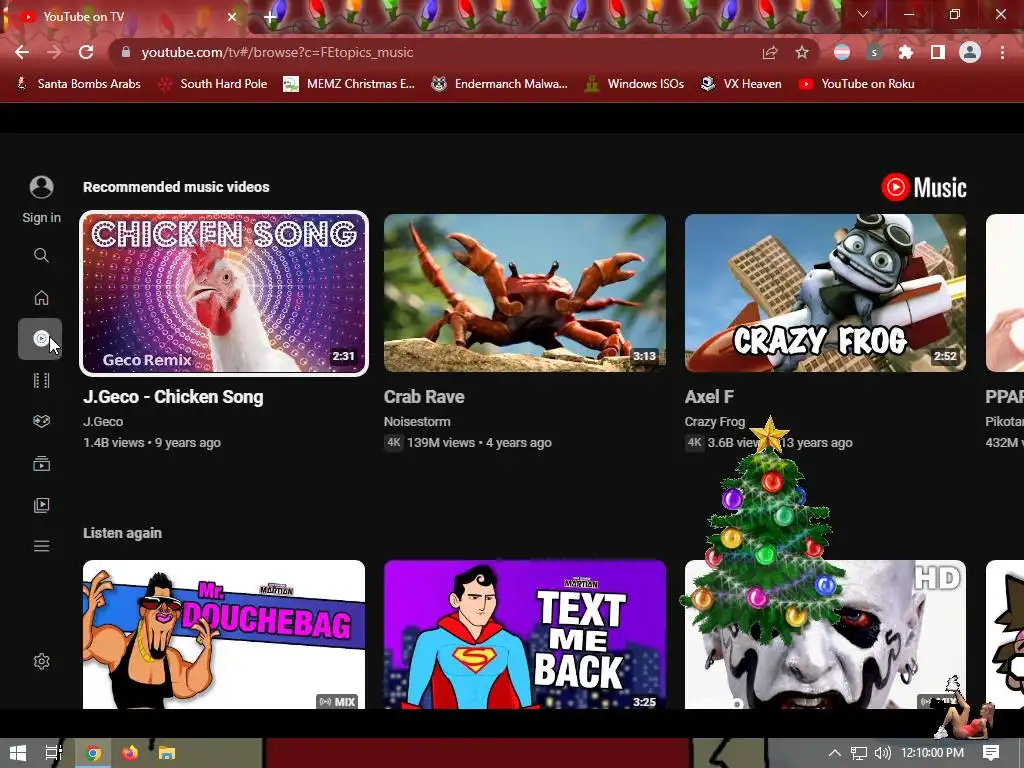
Task: Open the hamburger menu icon in sidebar
Action: pyautogui.click(x=41, y=546)
